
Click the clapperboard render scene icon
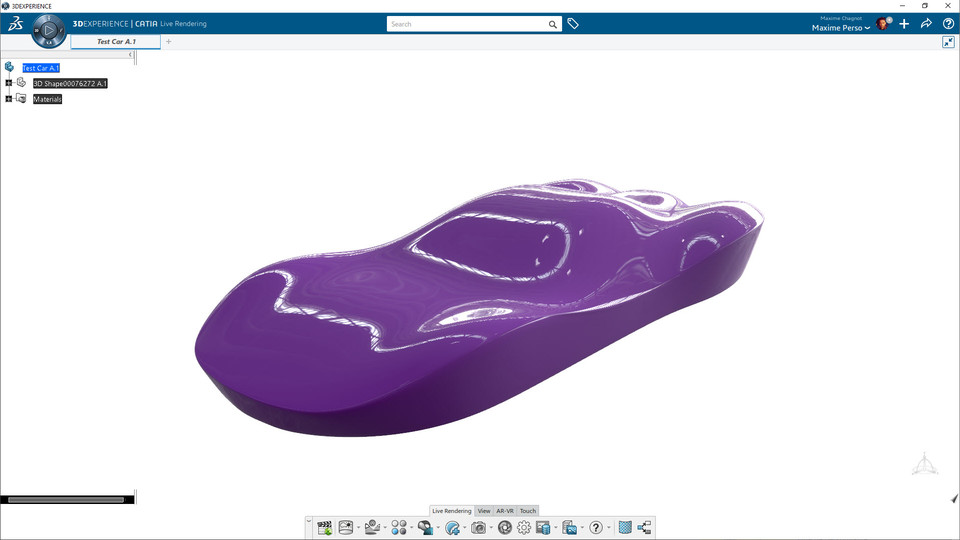click(x=325, y=527)
